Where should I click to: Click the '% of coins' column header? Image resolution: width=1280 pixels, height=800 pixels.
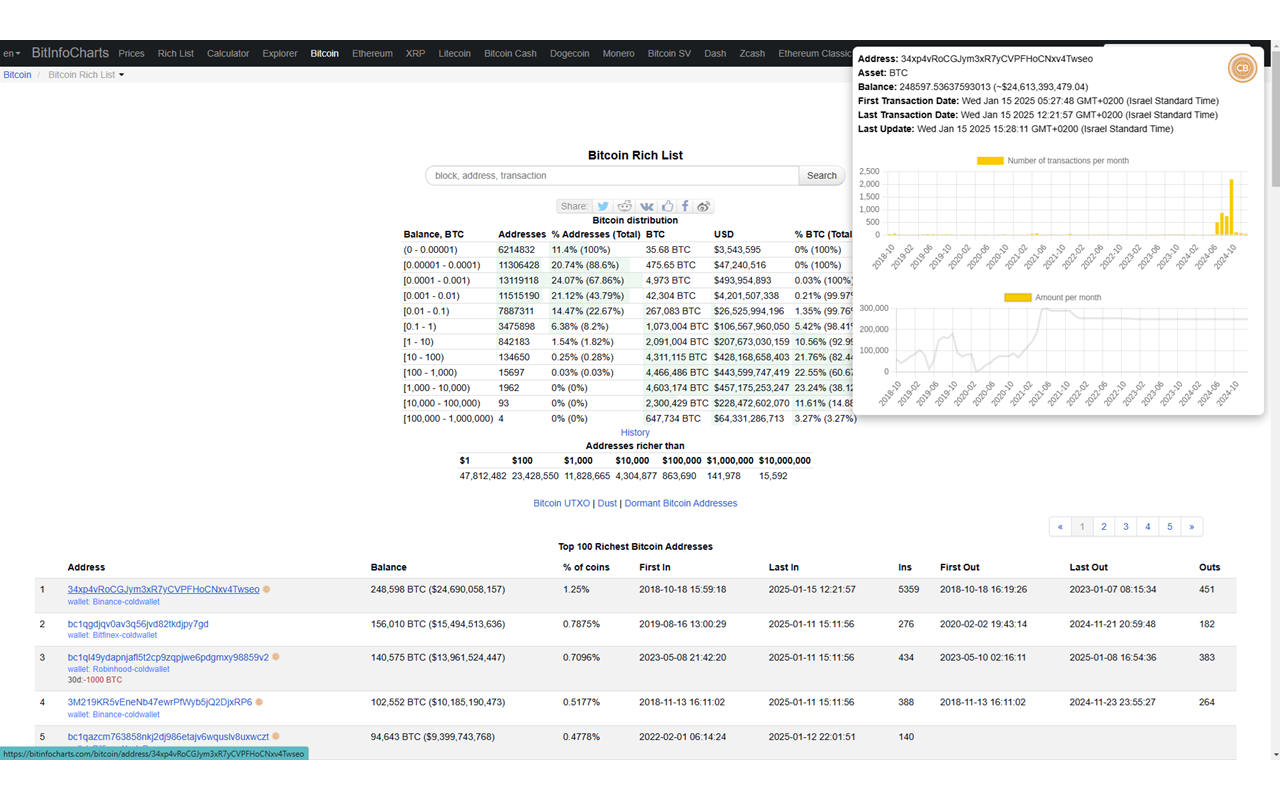(x=585, y=568)
